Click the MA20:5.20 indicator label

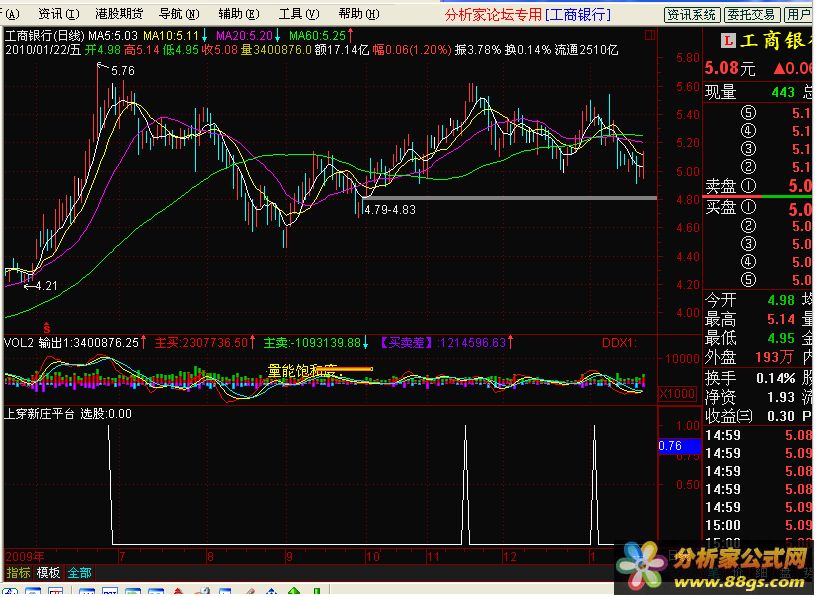pos(244,36)
